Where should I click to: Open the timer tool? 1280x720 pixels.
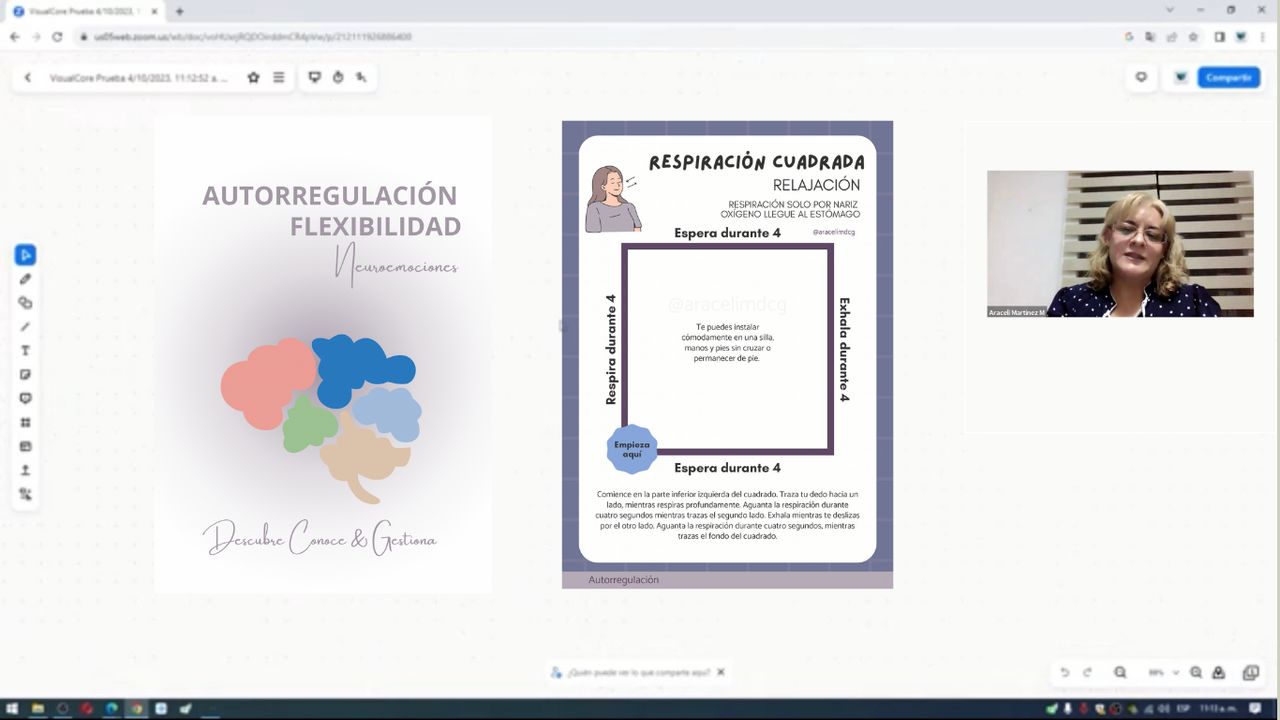click(x=338, y=77)
